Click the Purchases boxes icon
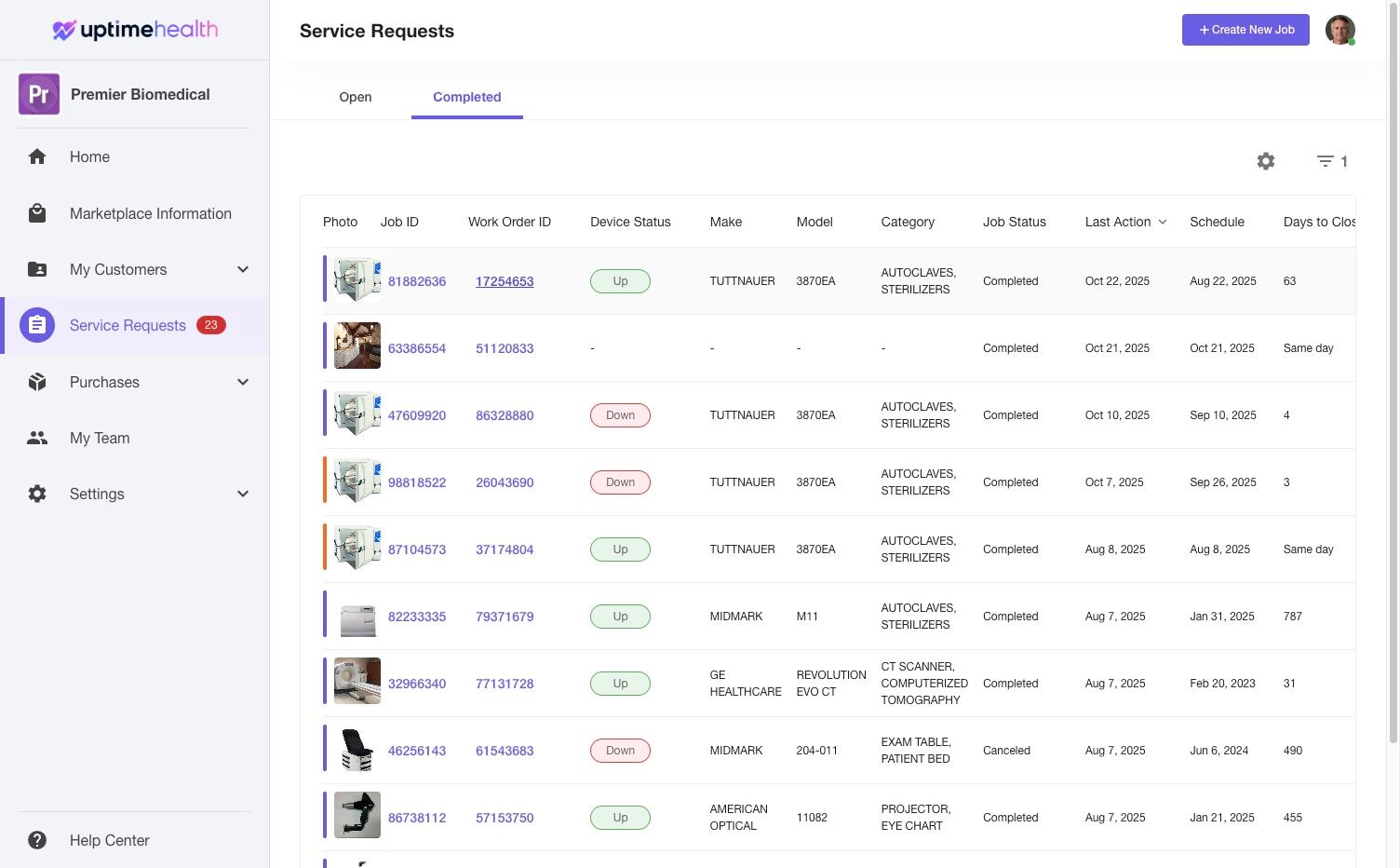This screenshot has height=868, width=1400. 37,382
